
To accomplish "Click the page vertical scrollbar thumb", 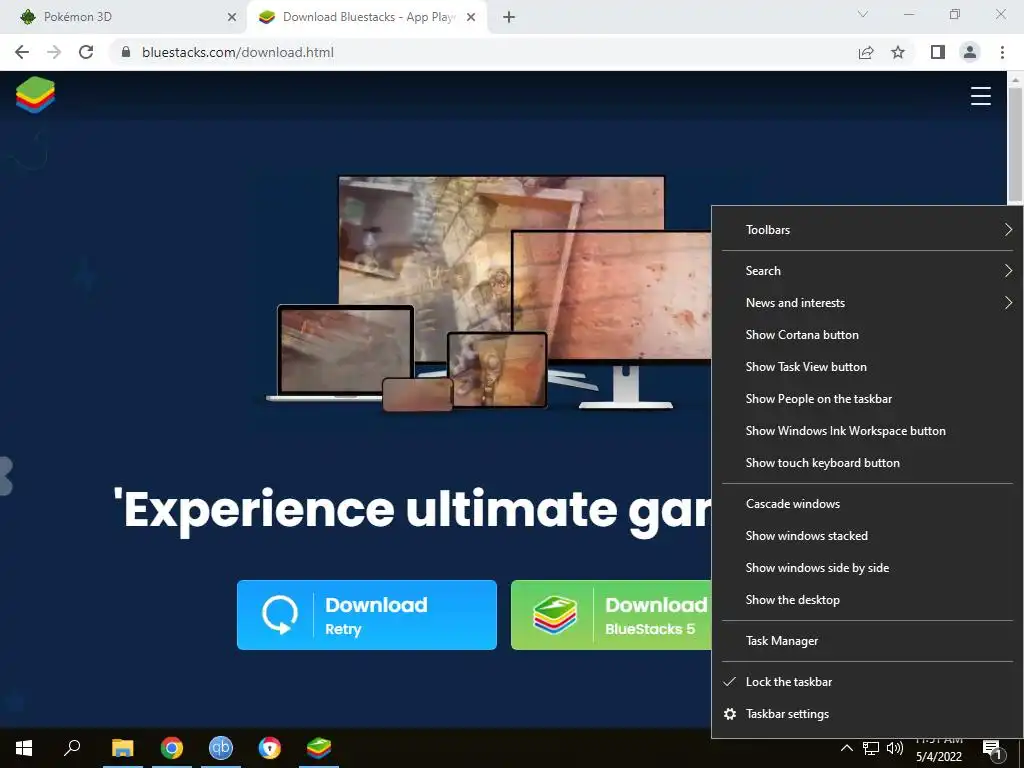I will 1015,145.
